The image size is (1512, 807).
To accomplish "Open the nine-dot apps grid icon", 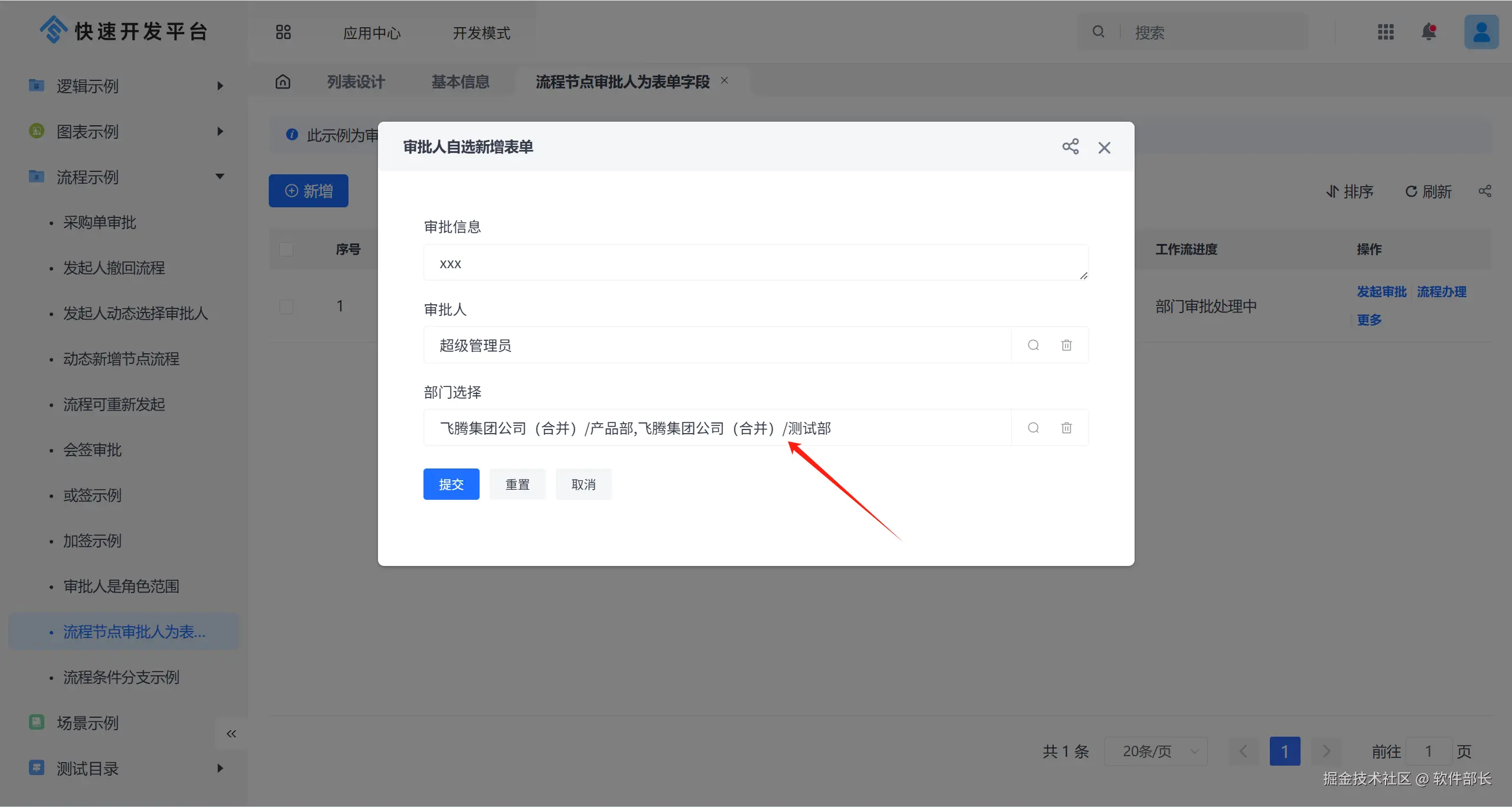I will pyautogui.click(x=1386, y=32).
